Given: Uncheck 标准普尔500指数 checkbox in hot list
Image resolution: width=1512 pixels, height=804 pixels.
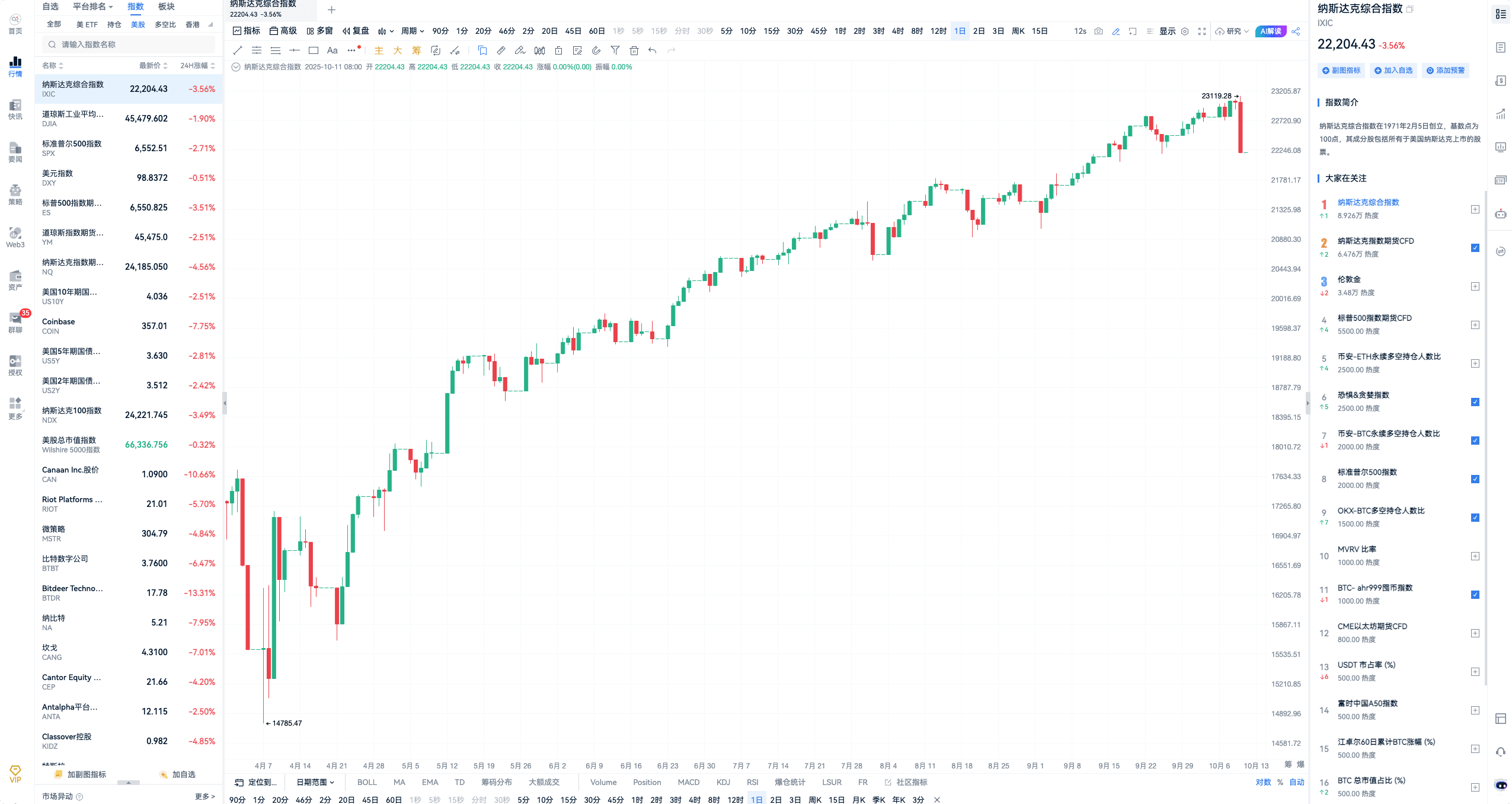Looking at the screenshot, I should tap(1475, 479).
